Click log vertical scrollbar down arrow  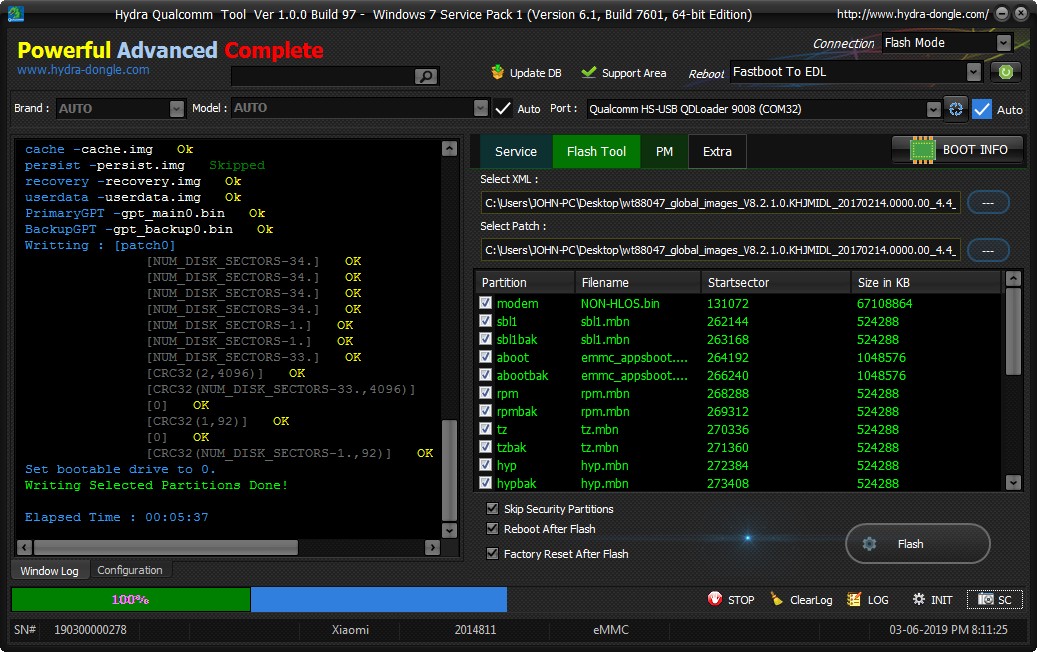[449, 530]
